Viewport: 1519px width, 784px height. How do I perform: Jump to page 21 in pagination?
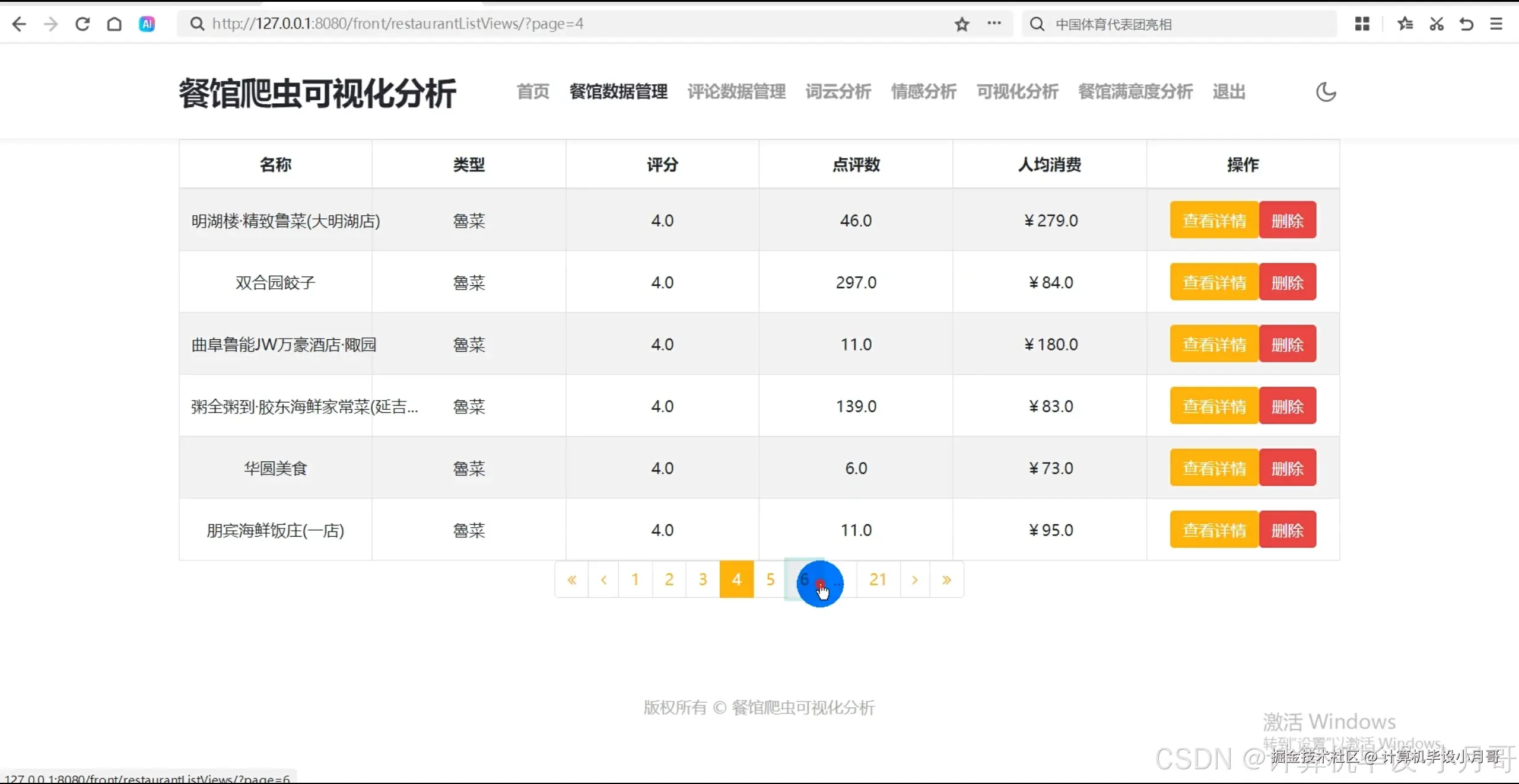878,579
